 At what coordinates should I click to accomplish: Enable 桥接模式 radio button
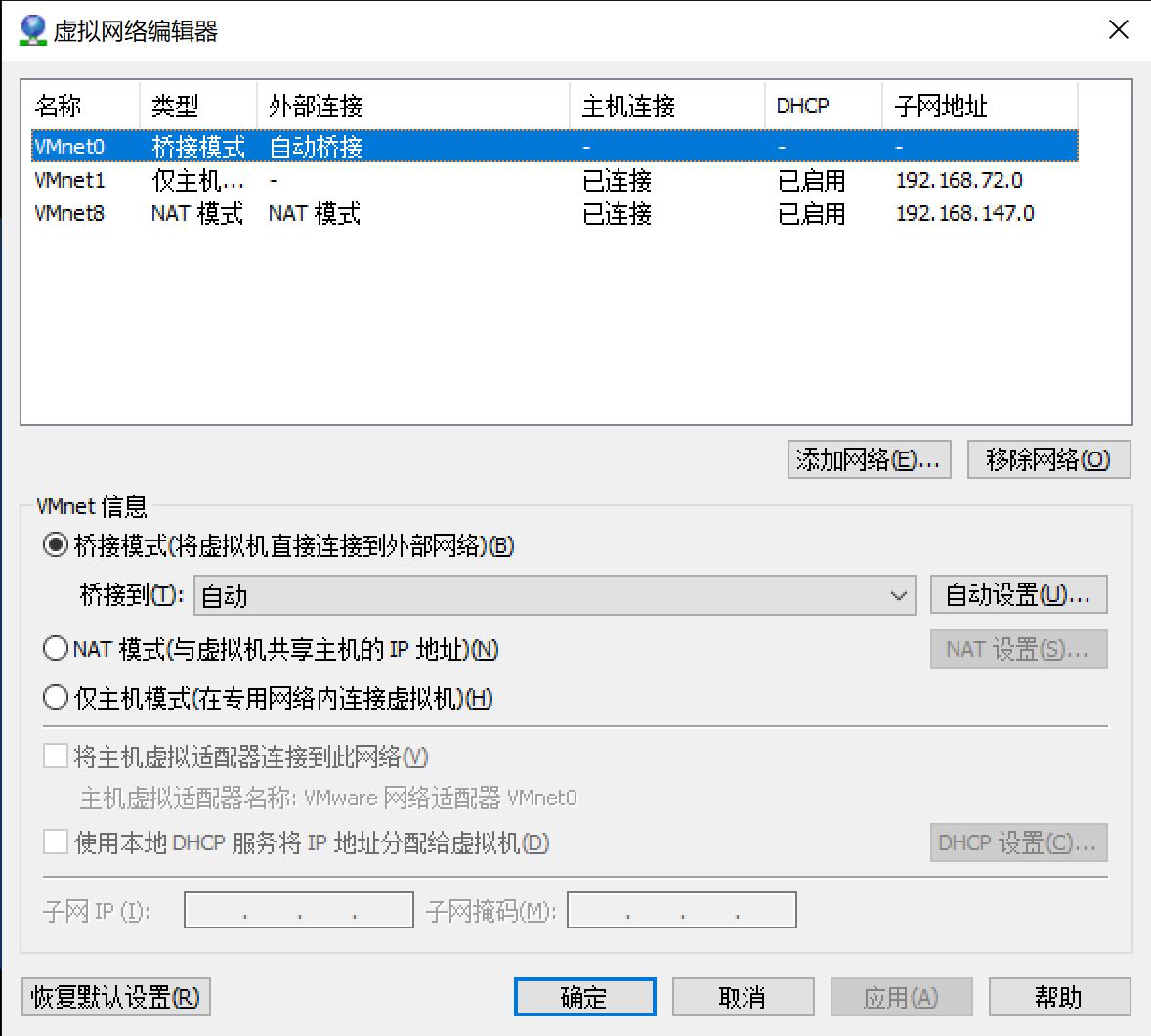(x=56, y=547)
